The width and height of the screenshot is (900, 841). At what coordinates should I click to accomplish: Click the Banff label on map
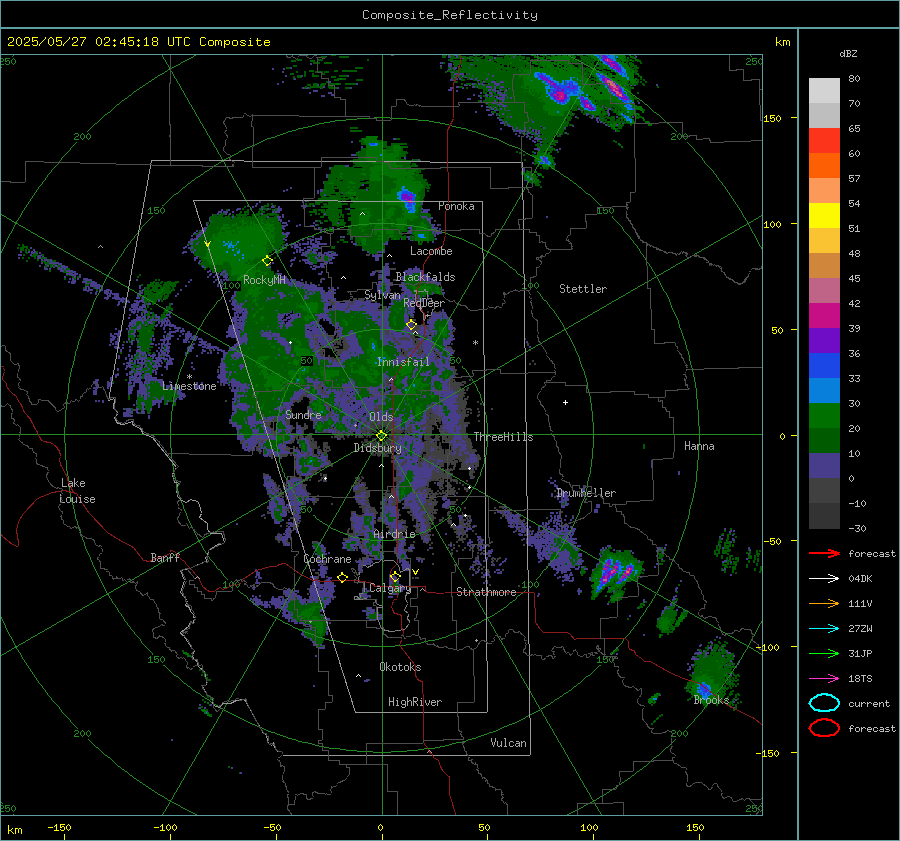(x=165, y=557)
